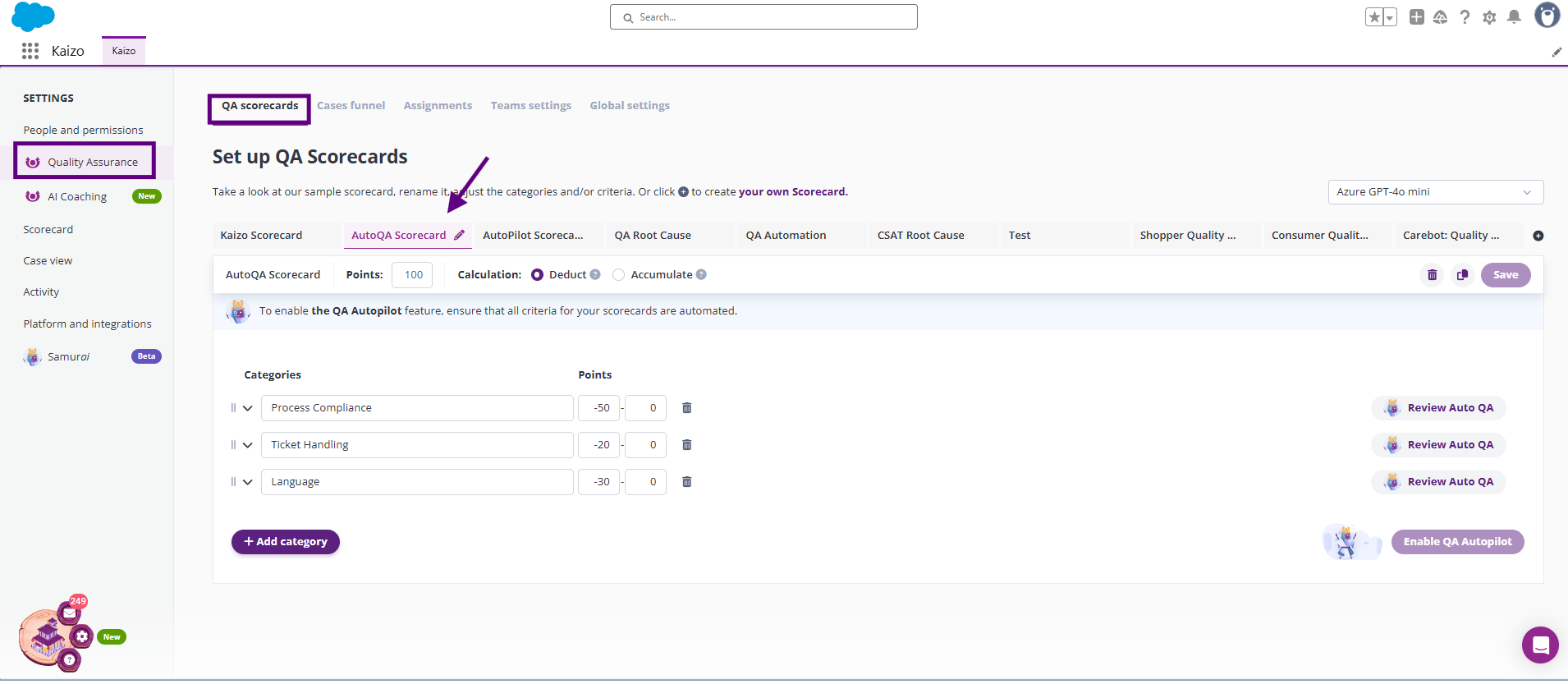The image size is (1568, 684).
Task: Click the Save button
Action: (x=1506, y=275)
